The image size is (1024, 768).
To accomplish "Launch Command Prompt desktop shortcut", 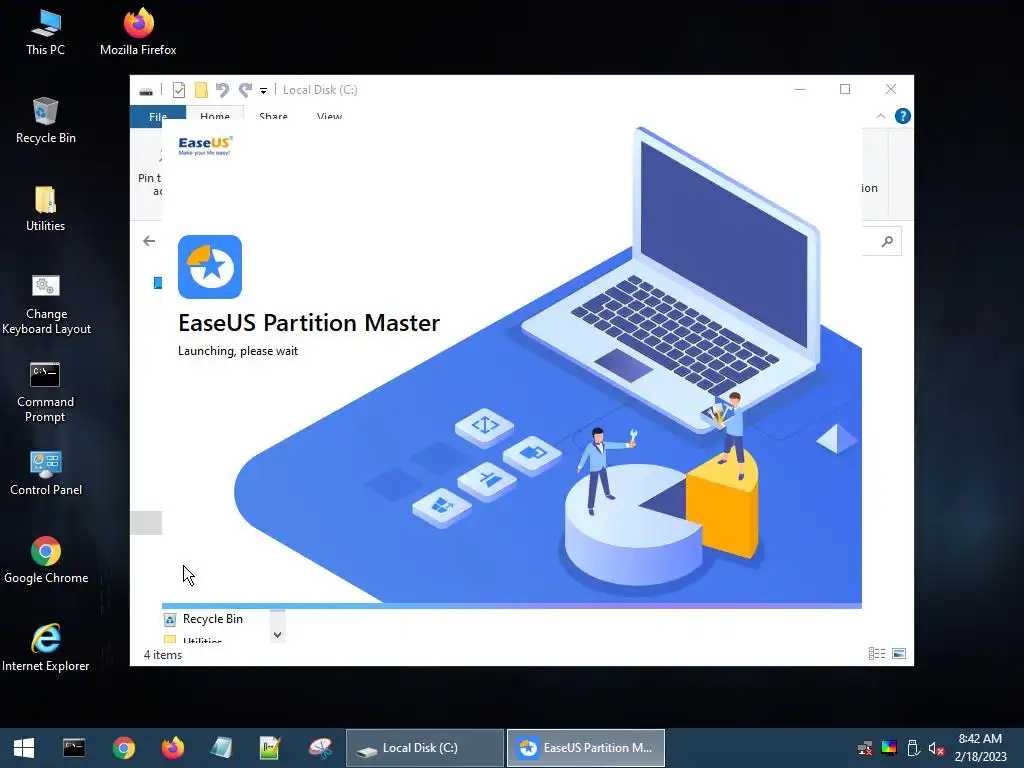I will [46, 392].
